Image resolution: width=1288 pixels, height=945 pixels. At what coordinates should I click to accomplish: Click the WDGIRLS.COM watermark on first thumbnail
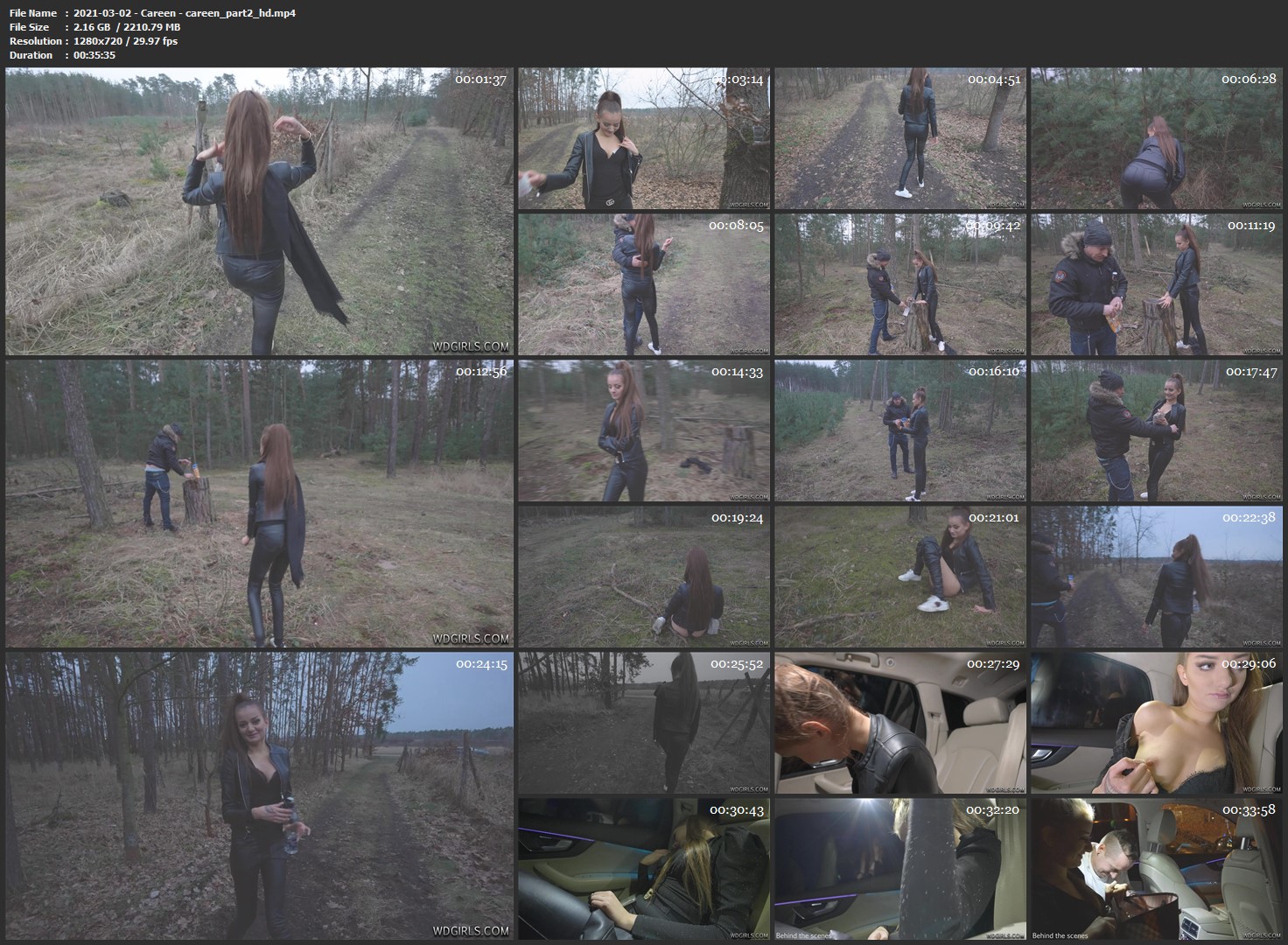coord(475,346)
